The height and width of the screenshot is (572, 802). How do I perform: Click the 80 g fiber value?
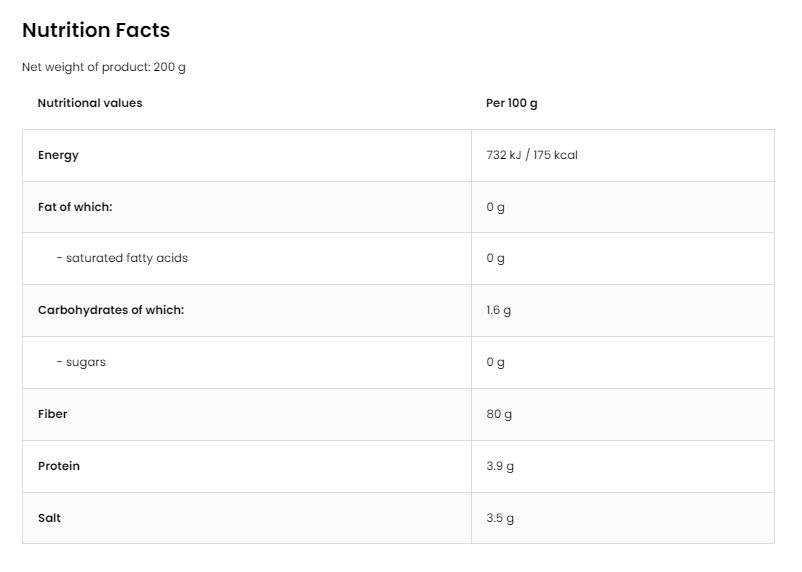(498, 414)
